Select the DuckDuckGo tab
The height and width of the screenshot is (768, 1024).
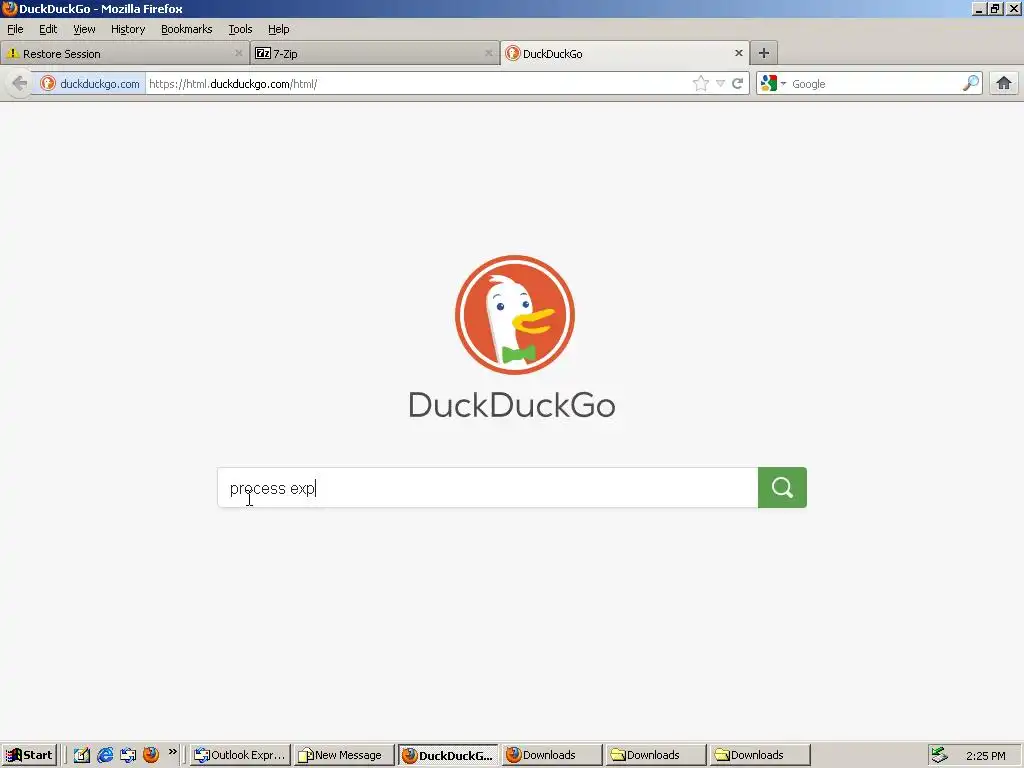pos(625,54)
